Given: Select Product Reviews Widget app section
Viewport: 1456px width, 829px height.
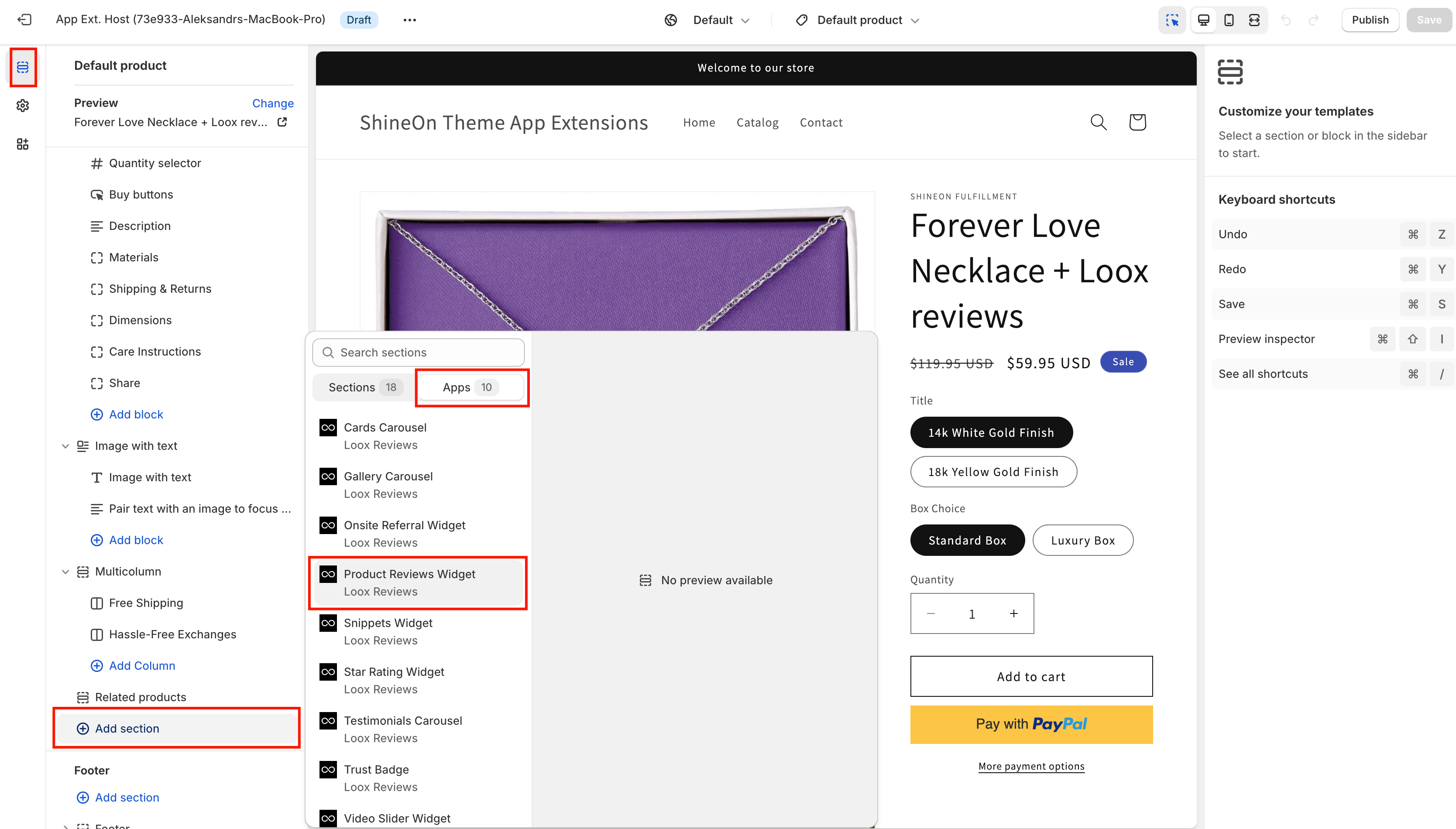Looking at the screenshot, I should pos(418,582).
